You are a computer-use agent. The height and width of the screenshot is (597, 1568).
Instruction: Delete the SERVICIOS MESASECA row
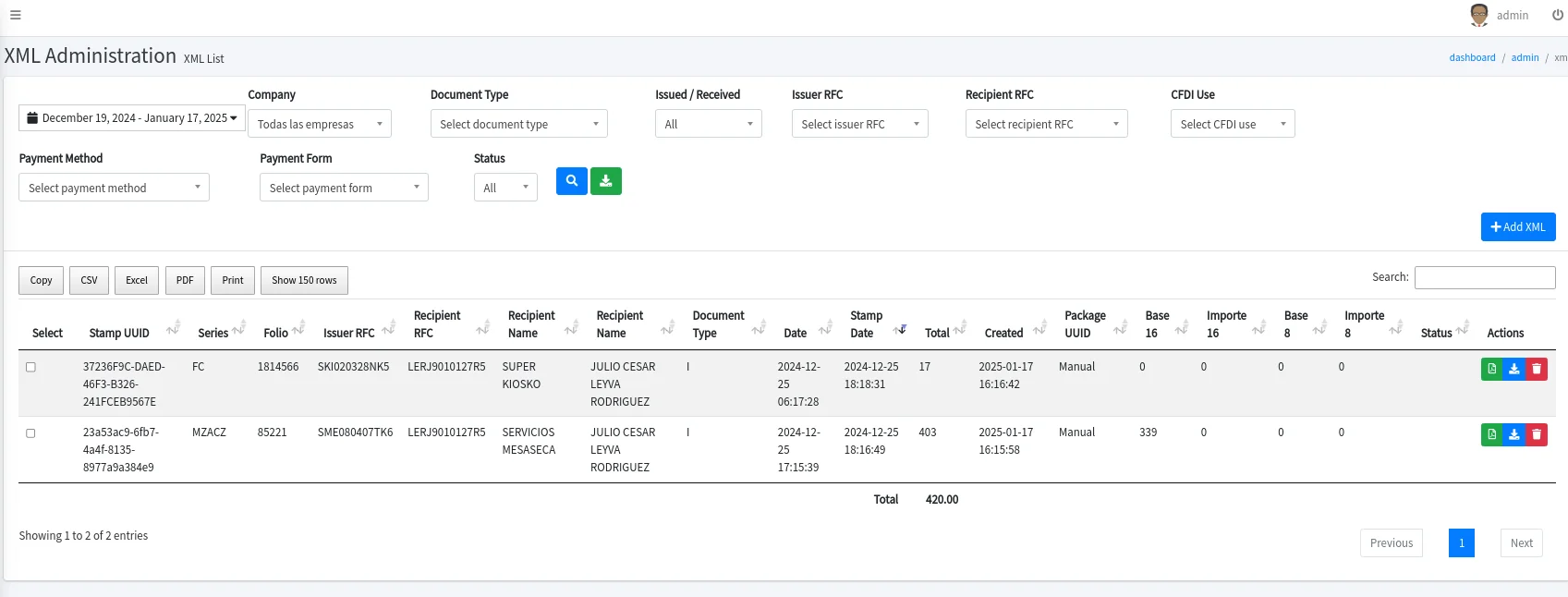[x=1537, y=434]
